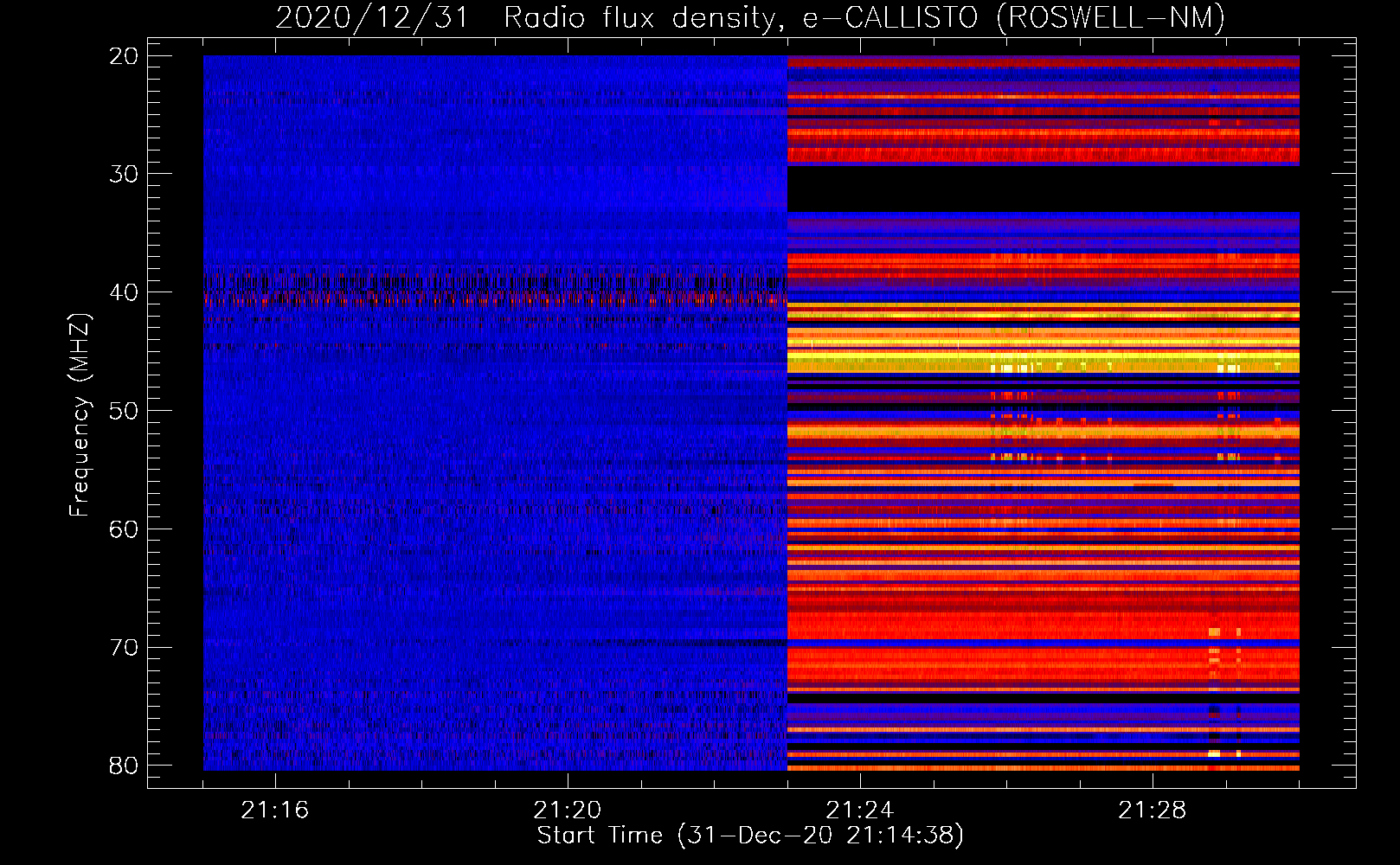
Task: Click the 80 frequency tick label
Action: (x=125, y=766)
